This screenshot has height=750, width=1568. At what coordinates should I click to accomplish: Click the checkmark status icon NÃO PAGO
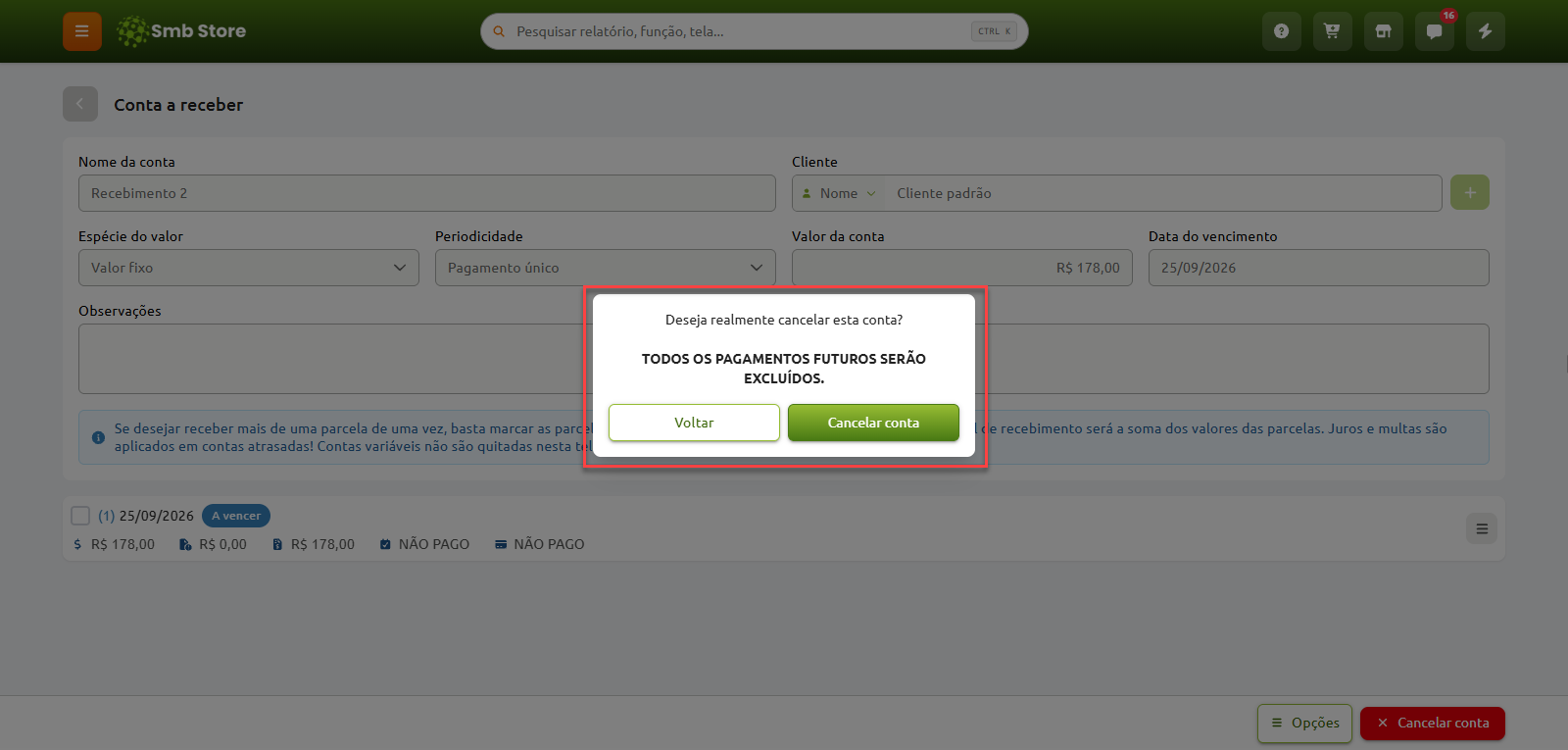(x=385, y=544)
